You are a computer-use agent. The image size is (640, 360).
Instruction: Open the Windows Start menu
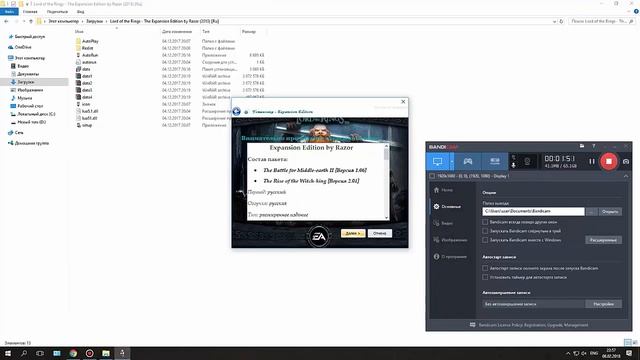coord(7,353)
